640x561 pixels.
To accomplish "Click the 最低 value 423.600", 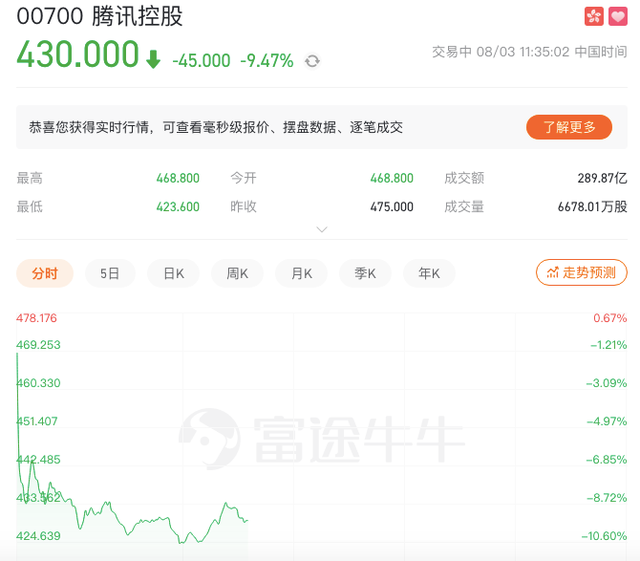I will tap(178, 207).
